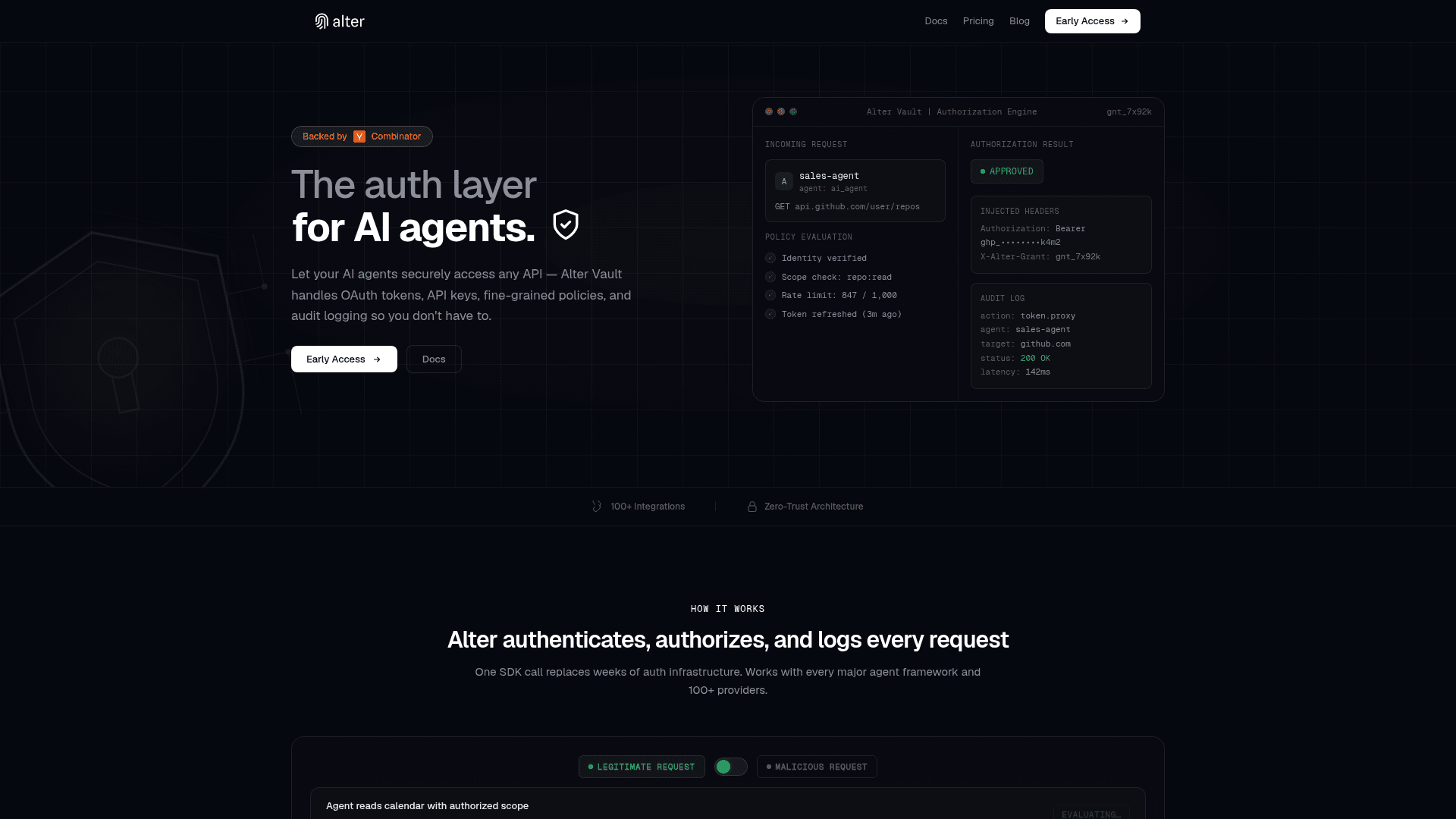
Task: Click the shield checkmark icon beside headline
Action: [566, 224]
